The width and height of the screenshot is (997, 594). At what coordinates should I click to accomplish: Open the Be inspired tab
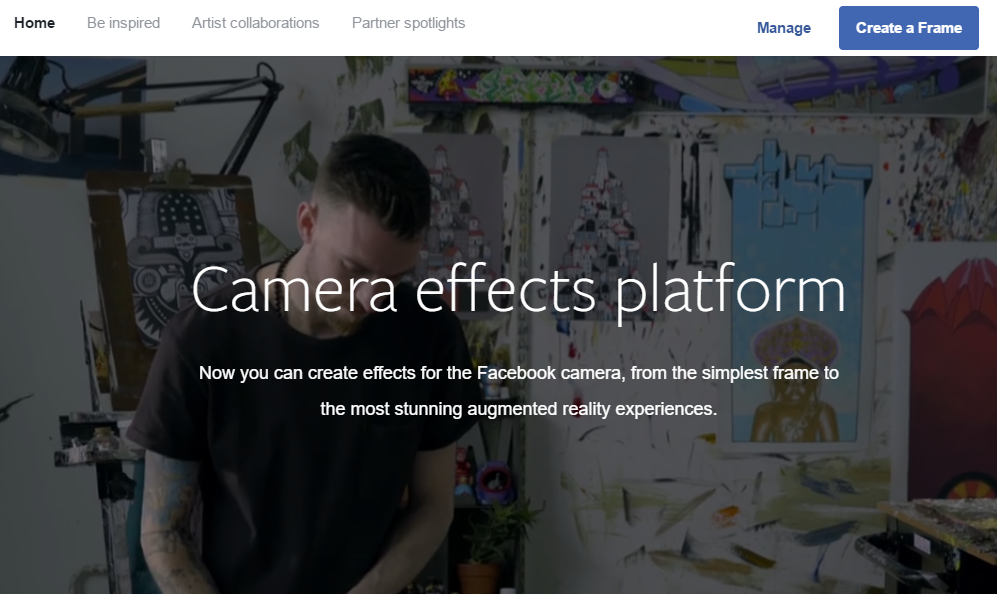(123, 23)
